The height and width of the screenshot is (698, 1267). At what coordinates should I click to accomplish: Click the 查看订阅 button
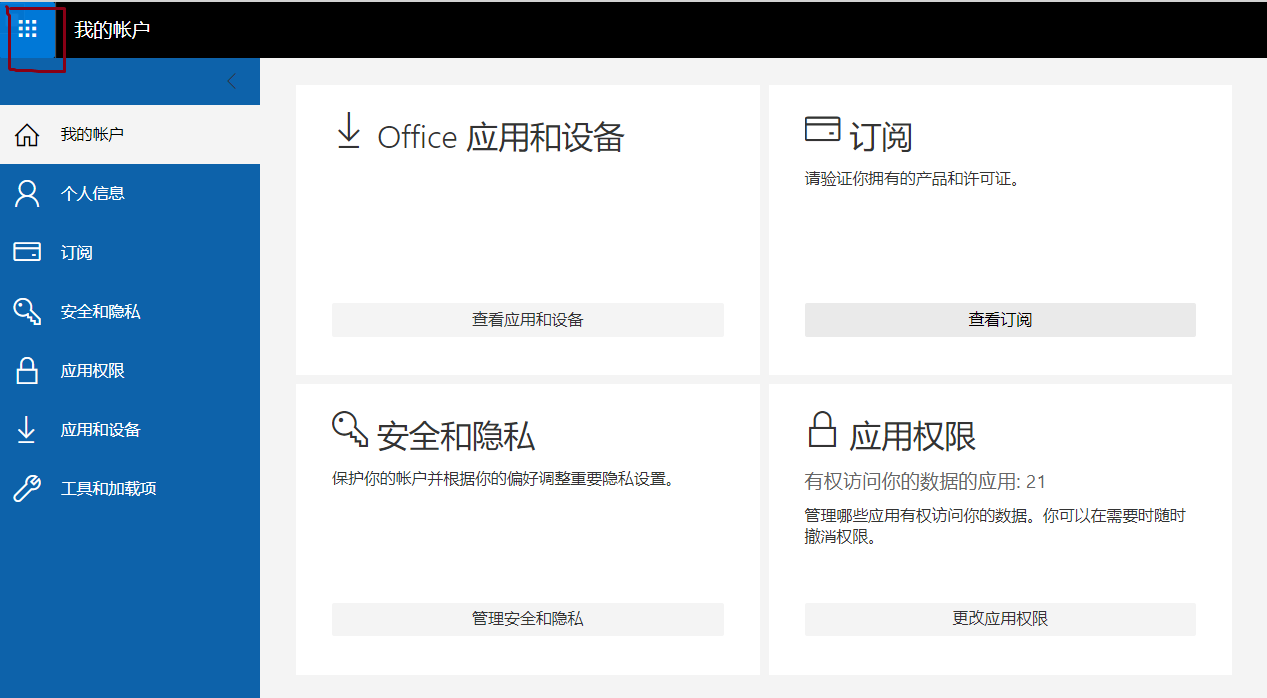[1000, 320]
